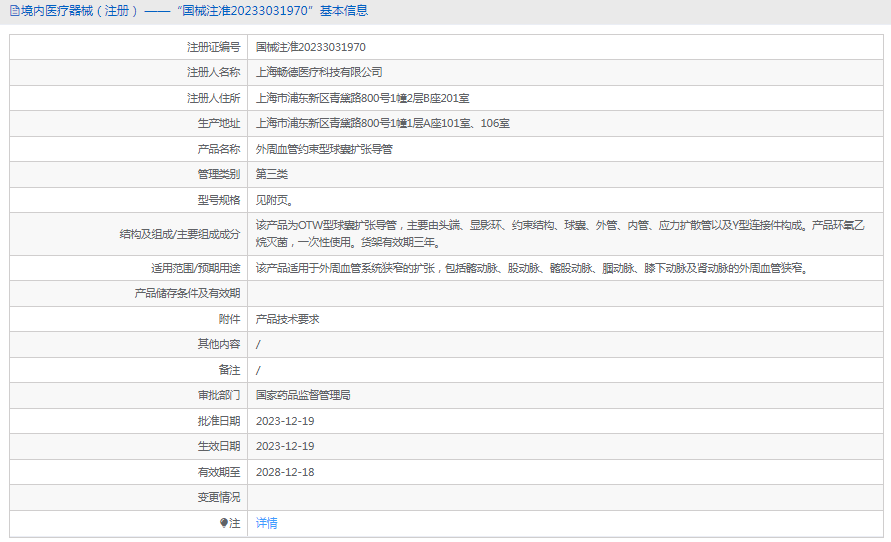The image size is (891, 542).
Task: Click the 产品名称 label
Action: click(219, 149)
